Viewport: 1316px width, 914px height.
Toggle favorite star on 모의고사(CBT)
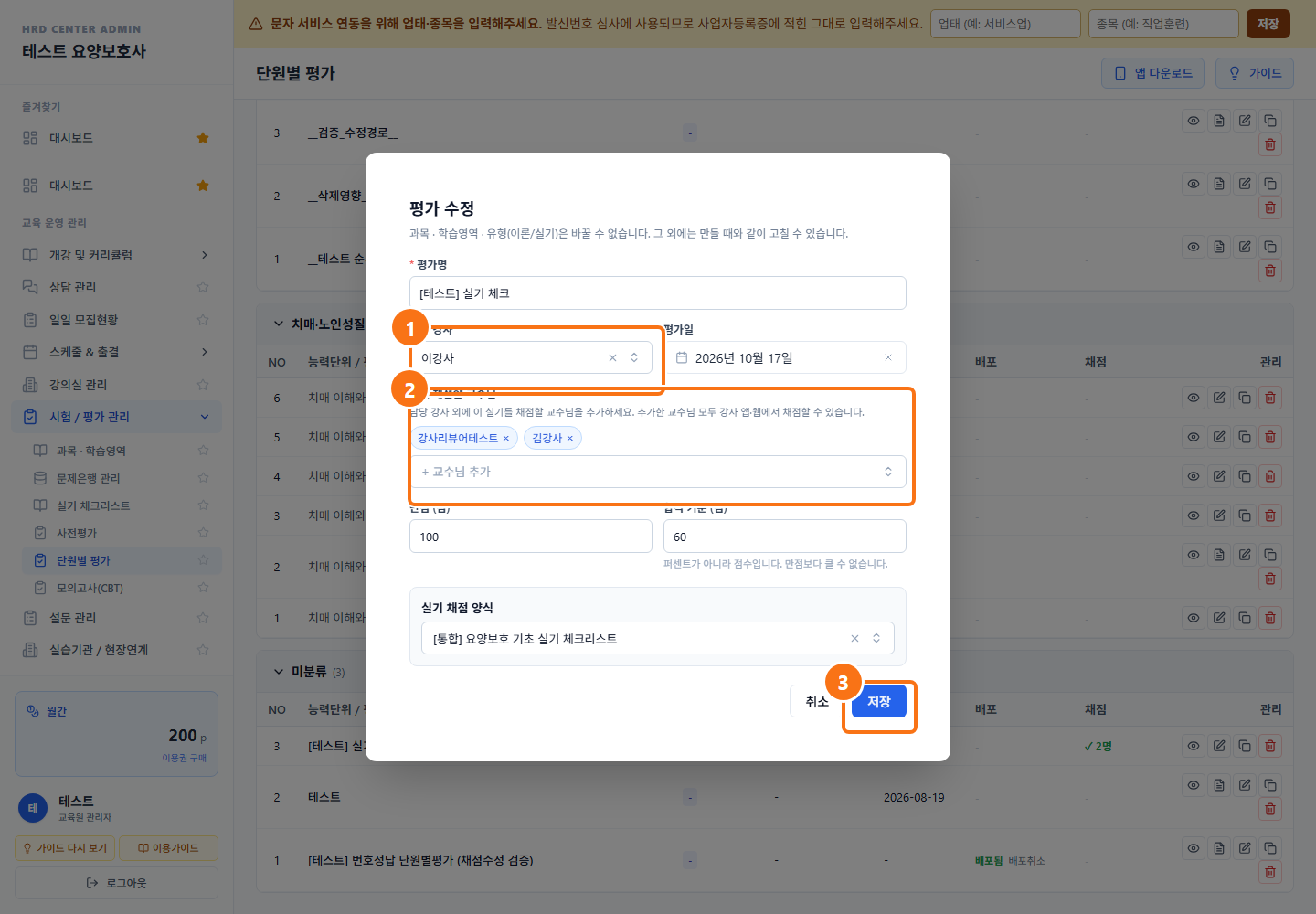203,588
